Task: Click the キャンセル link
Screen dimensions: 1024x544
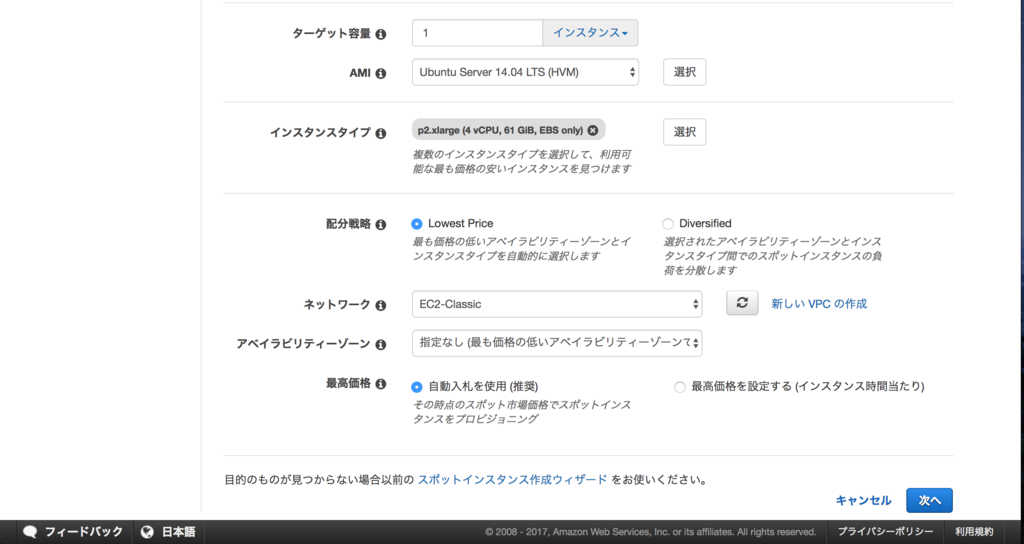Action: (x=863, y=500)
